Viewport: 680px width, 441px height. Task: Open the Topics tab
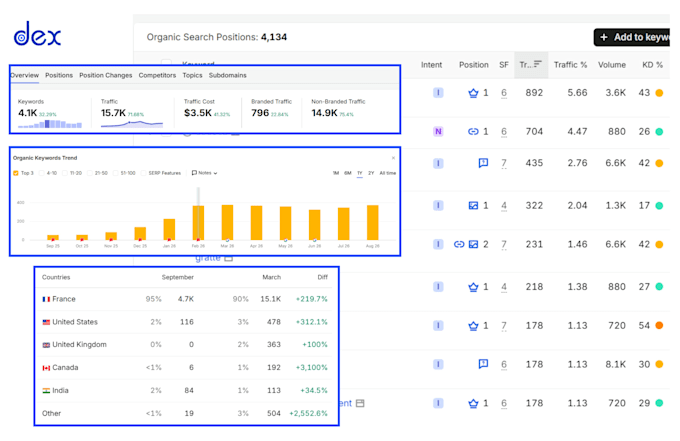click(193, 75)
